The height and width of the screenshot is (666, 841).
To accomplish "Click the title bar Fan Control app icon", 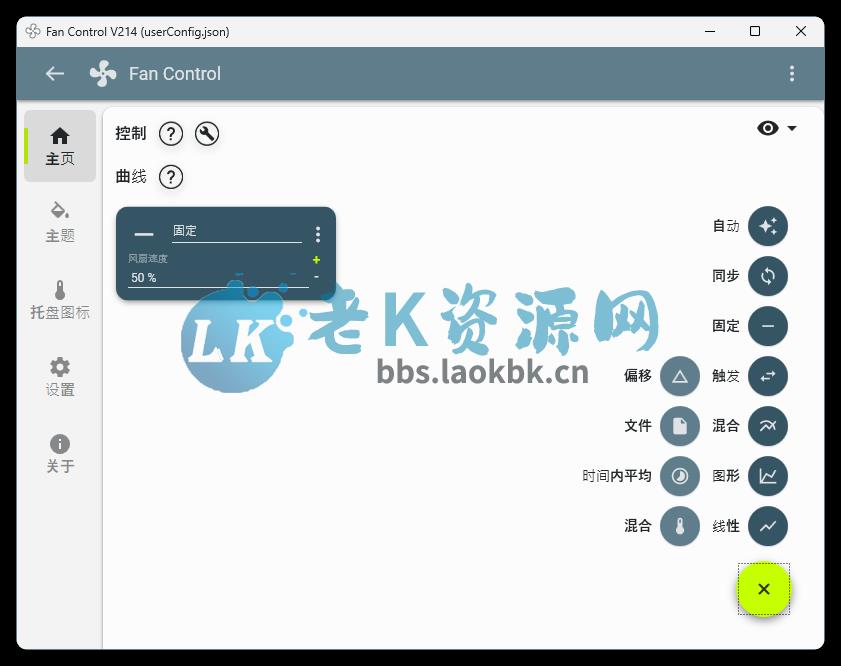I will (x=33, y=32).
